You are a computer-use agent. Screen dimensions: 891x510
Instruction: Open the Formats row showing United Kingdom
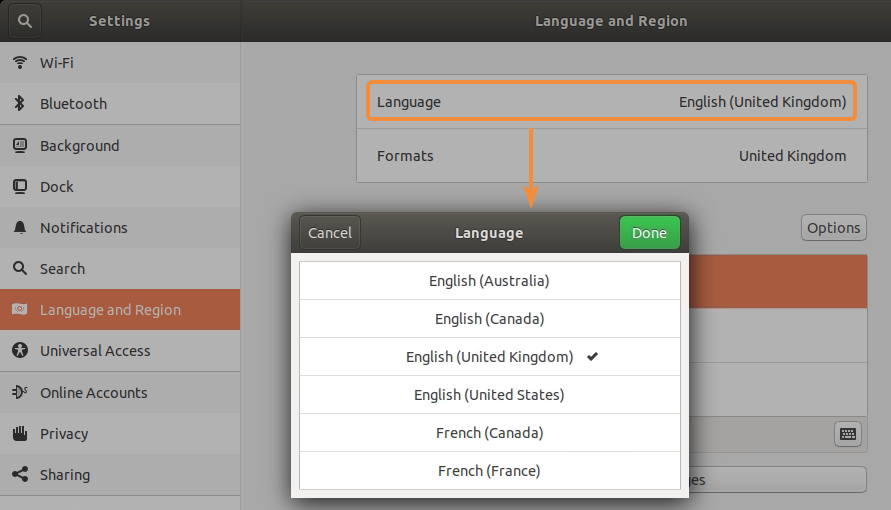(611, 156)
